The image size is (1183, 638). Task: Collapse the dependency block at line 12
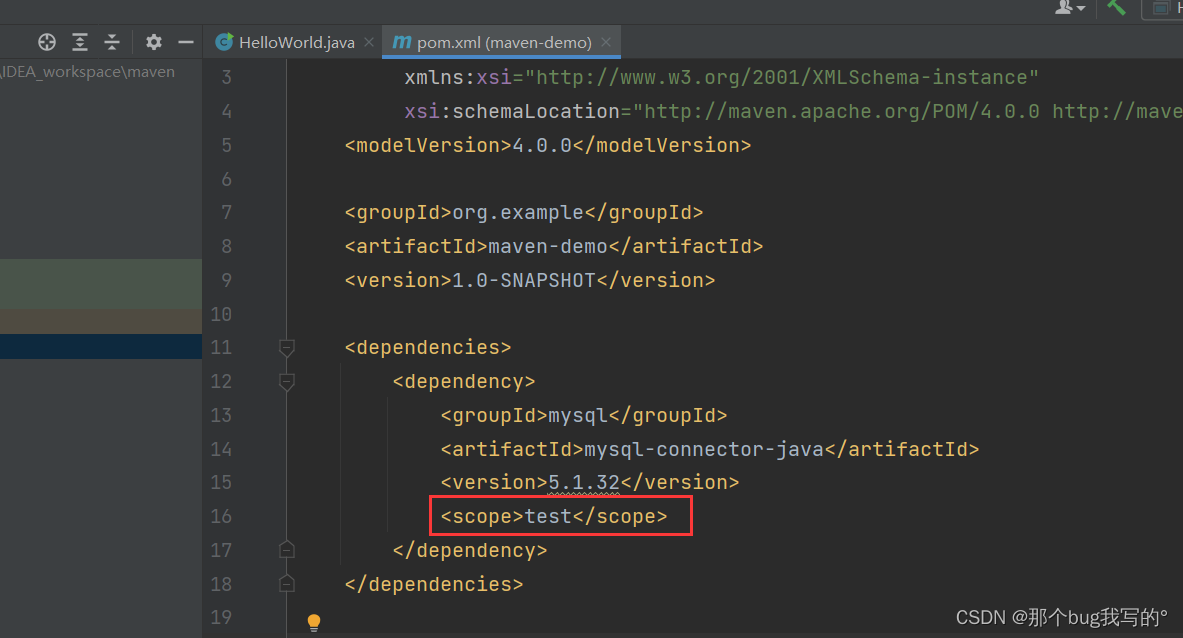tap(287, 382)
